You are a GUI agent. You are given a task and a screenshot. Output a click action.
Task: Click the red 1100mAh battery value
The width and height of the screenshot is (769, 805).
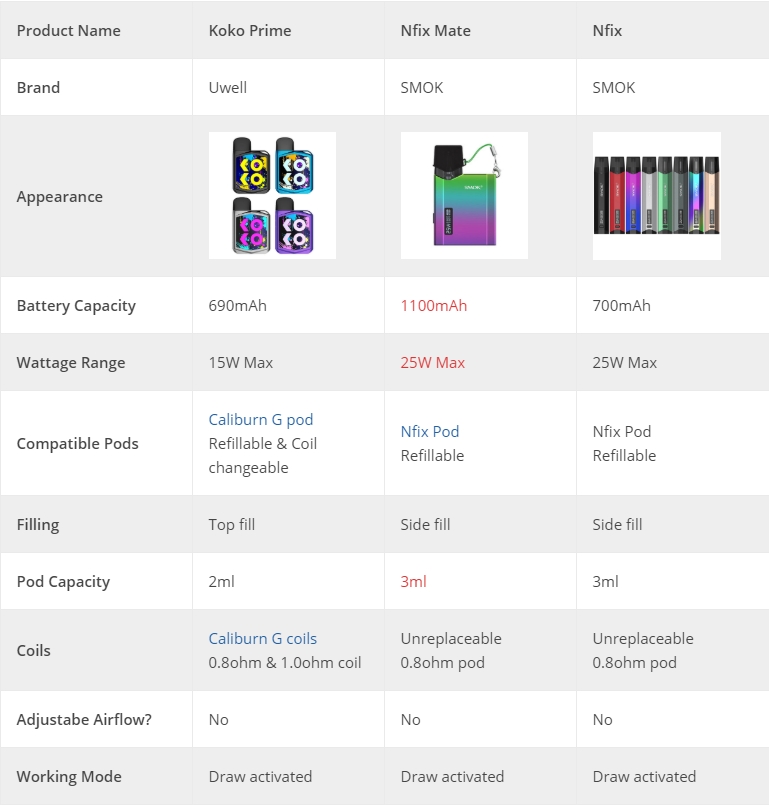pos(434,305)
